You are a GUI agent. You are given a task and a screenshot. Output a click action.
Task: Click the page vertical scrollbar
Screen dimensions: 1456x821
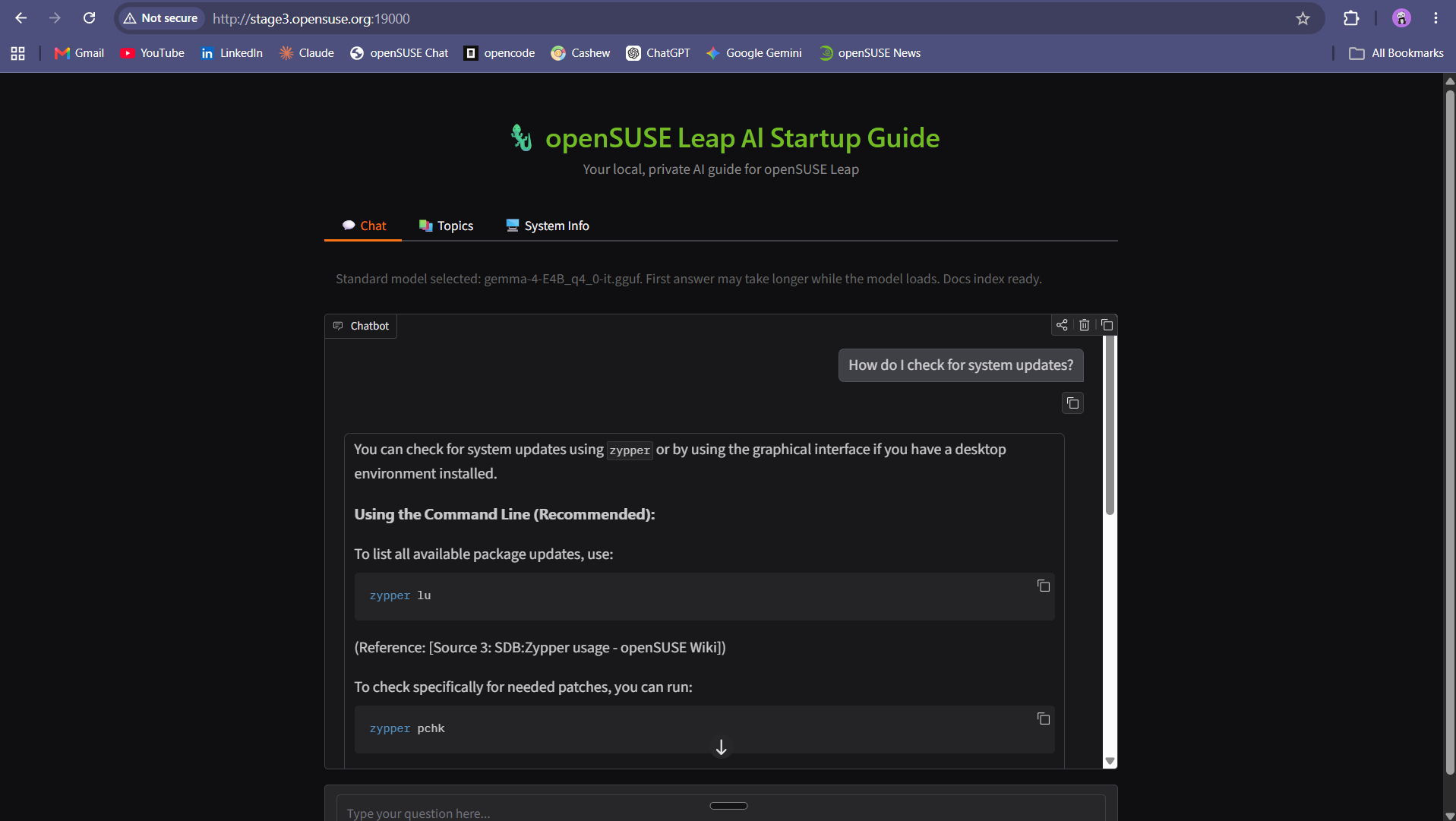(1450, 433)
